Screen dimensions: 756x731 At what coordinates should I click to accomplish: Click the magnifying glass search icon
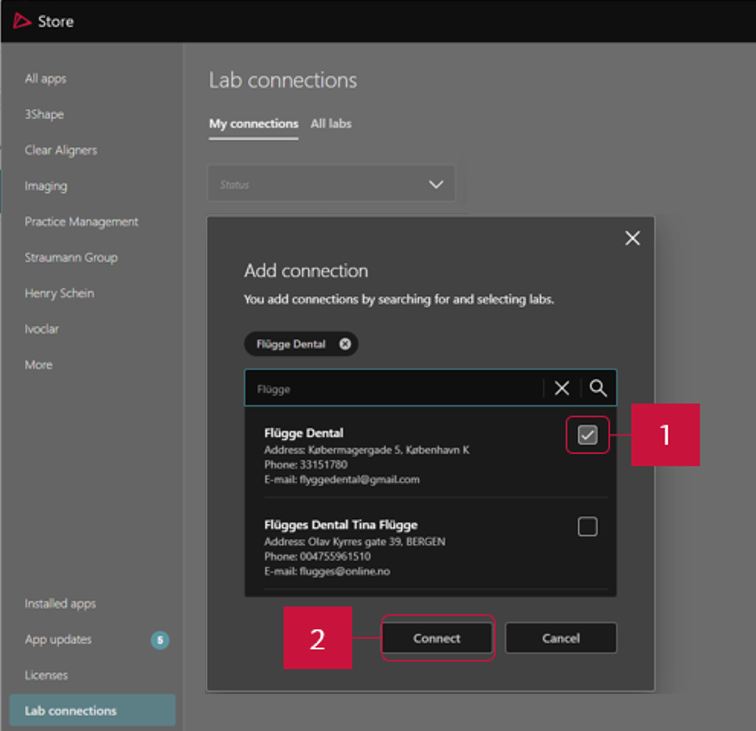click(598, 389)
